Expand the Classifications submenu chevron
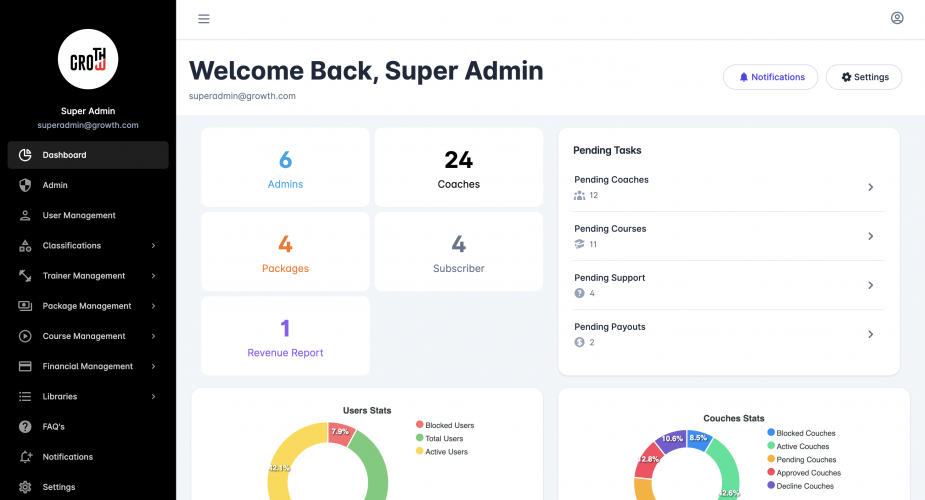Viewport: 925px width, 500px height. pyautogui.click(x=153, y=245)
